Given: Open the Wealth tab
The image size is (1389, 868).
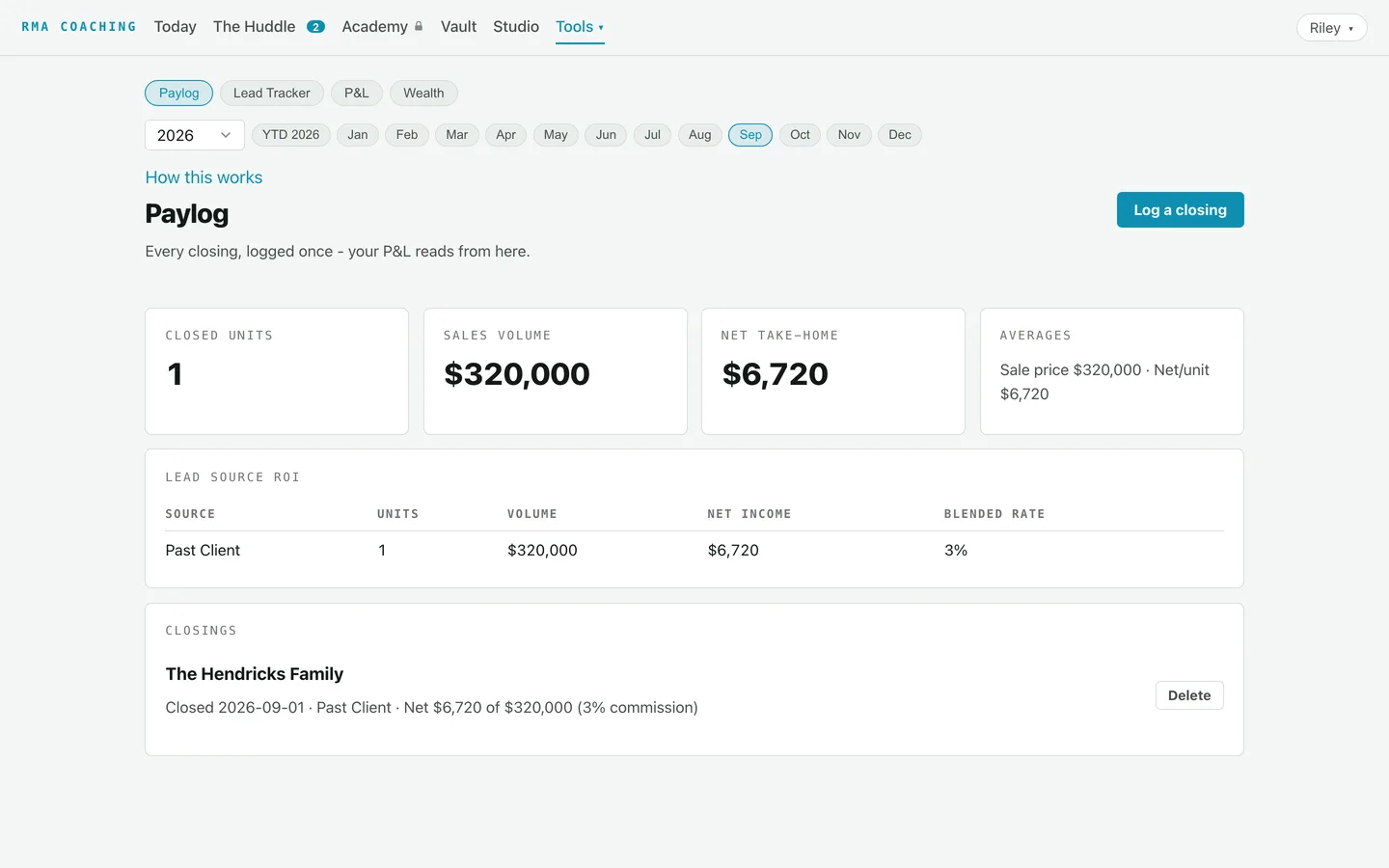Looking at the screenshot, I should [x=423, y=93].
